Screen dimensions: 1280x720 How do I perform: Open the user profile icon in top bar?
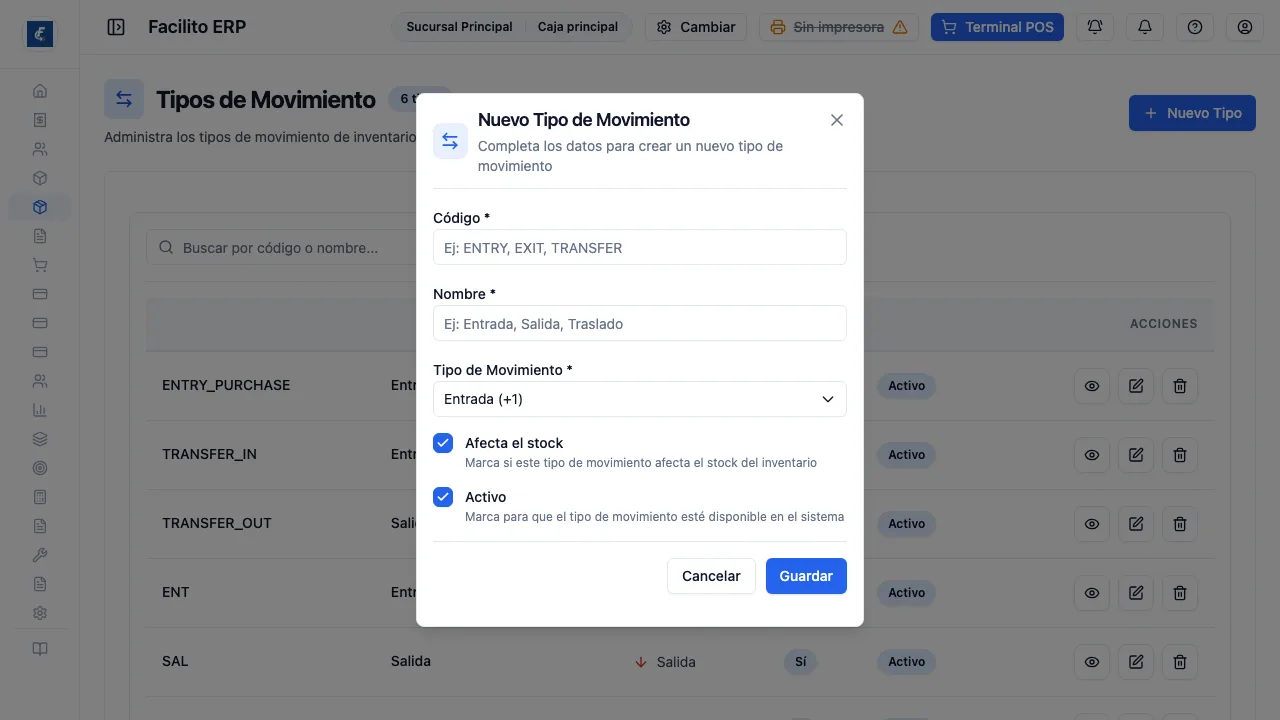(1245, 27)
